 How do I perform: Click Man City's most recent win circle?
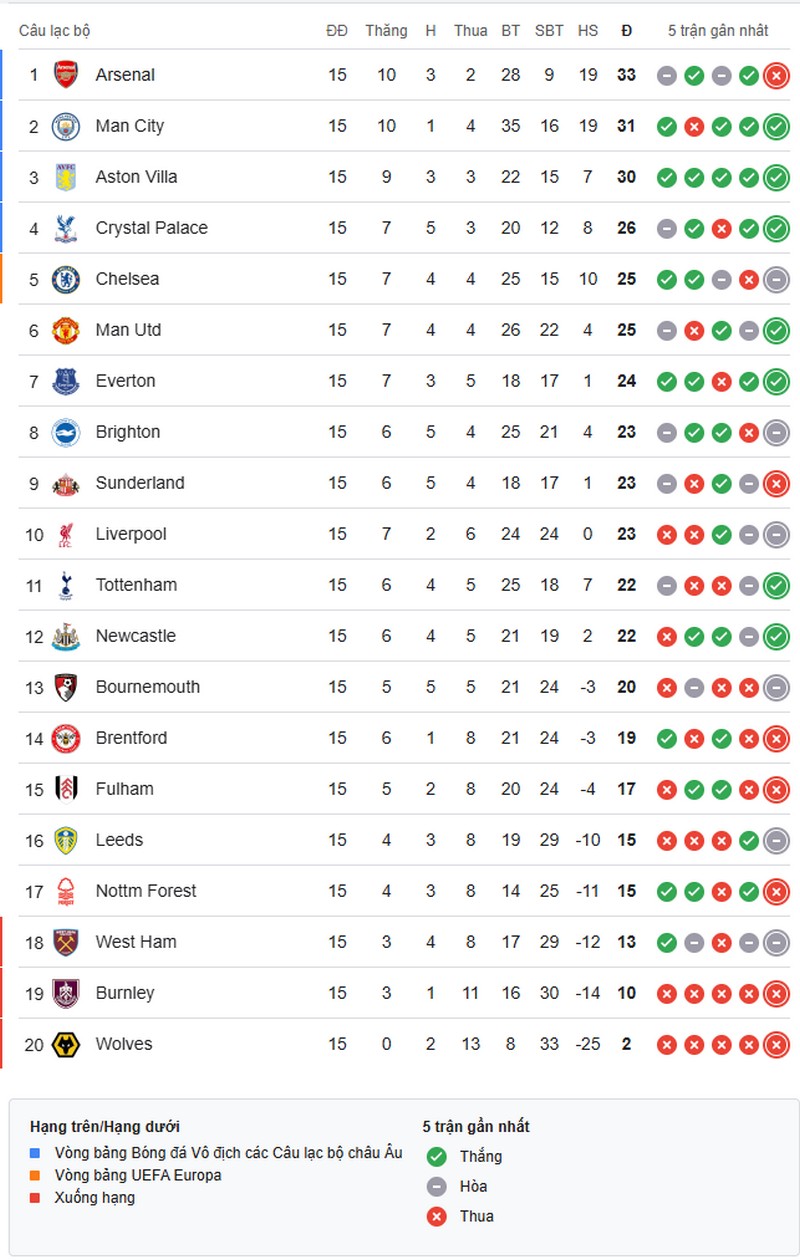776,126
